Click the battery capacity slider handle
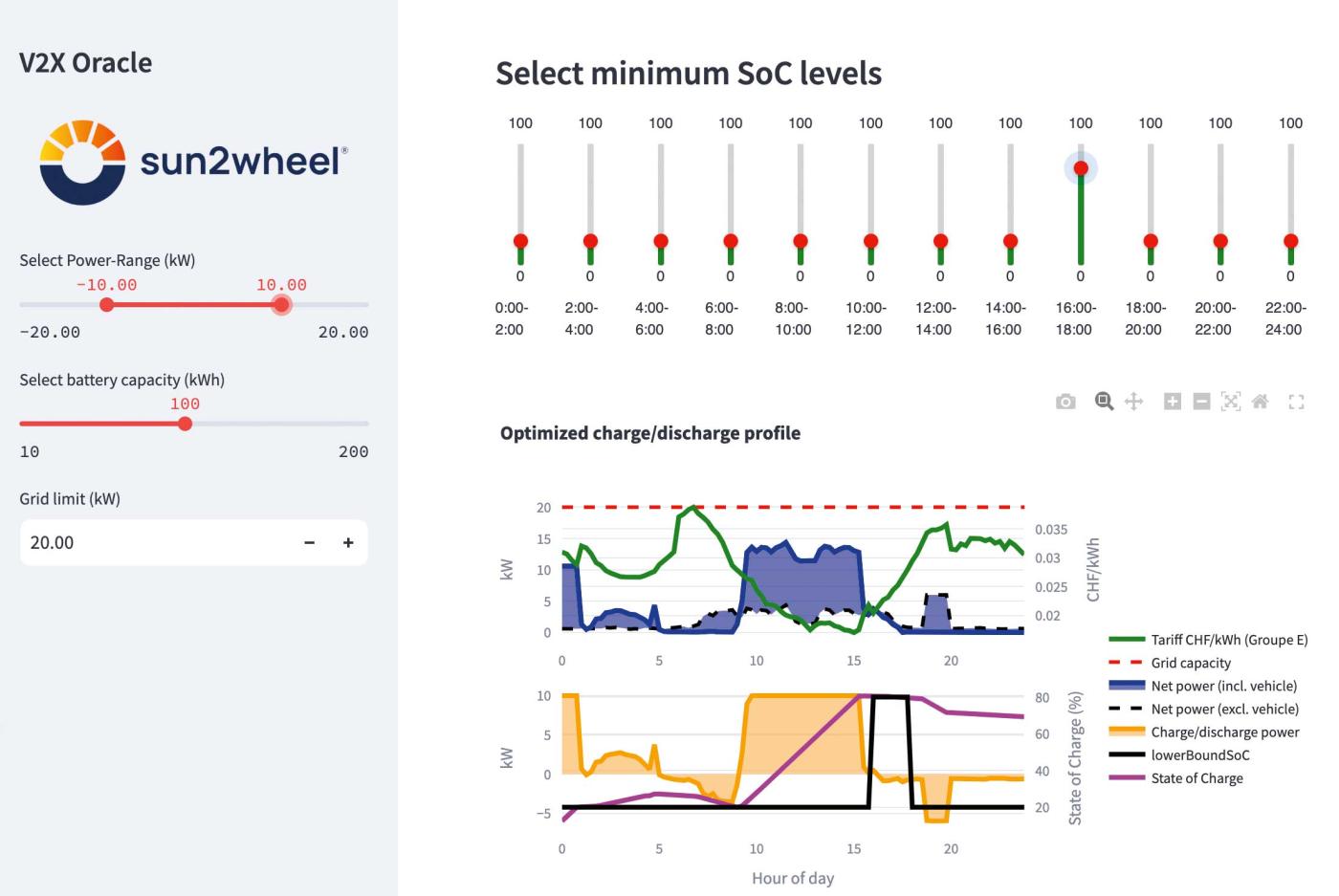Viewport: 1339px width, 896px height. click(x=185, y=424)
